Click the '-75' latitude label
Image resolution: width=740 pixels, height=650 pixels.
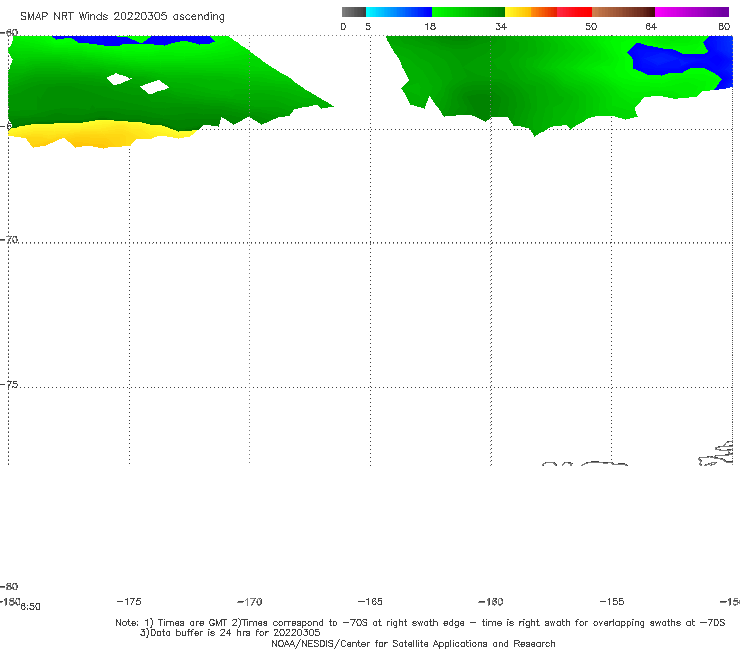9,385
